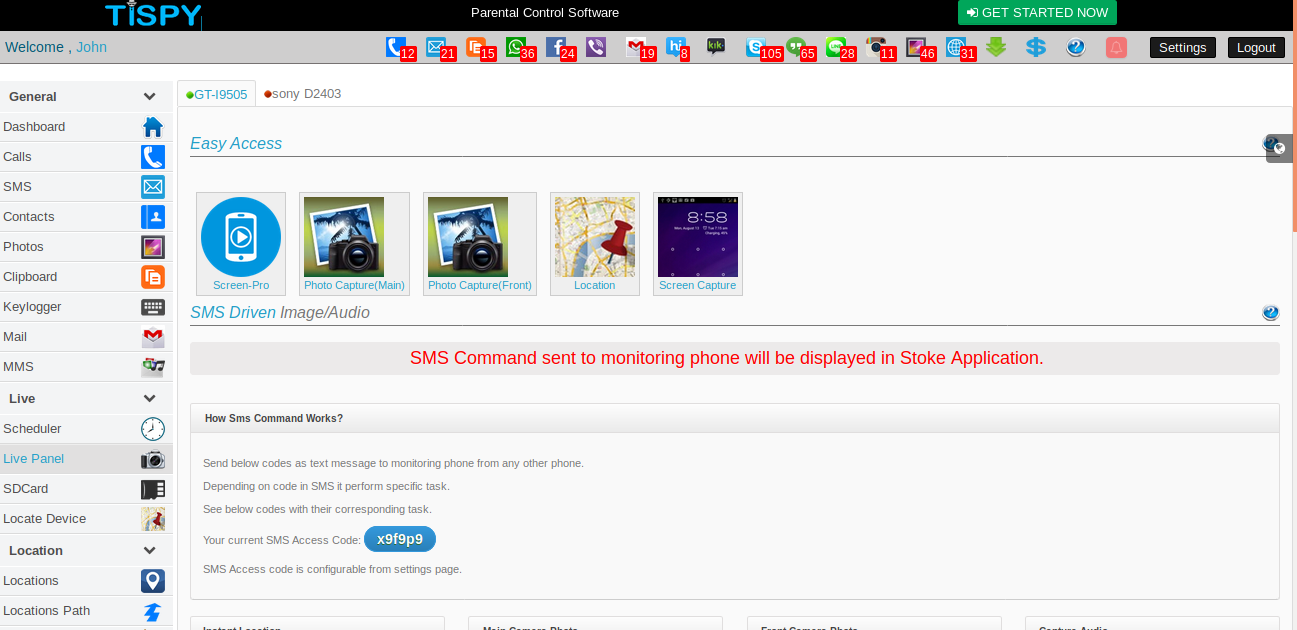The height and width of the screenshot is (630, 1297).
Task: Switch to the sony D2403 device tab
Action: pos(302,94)
